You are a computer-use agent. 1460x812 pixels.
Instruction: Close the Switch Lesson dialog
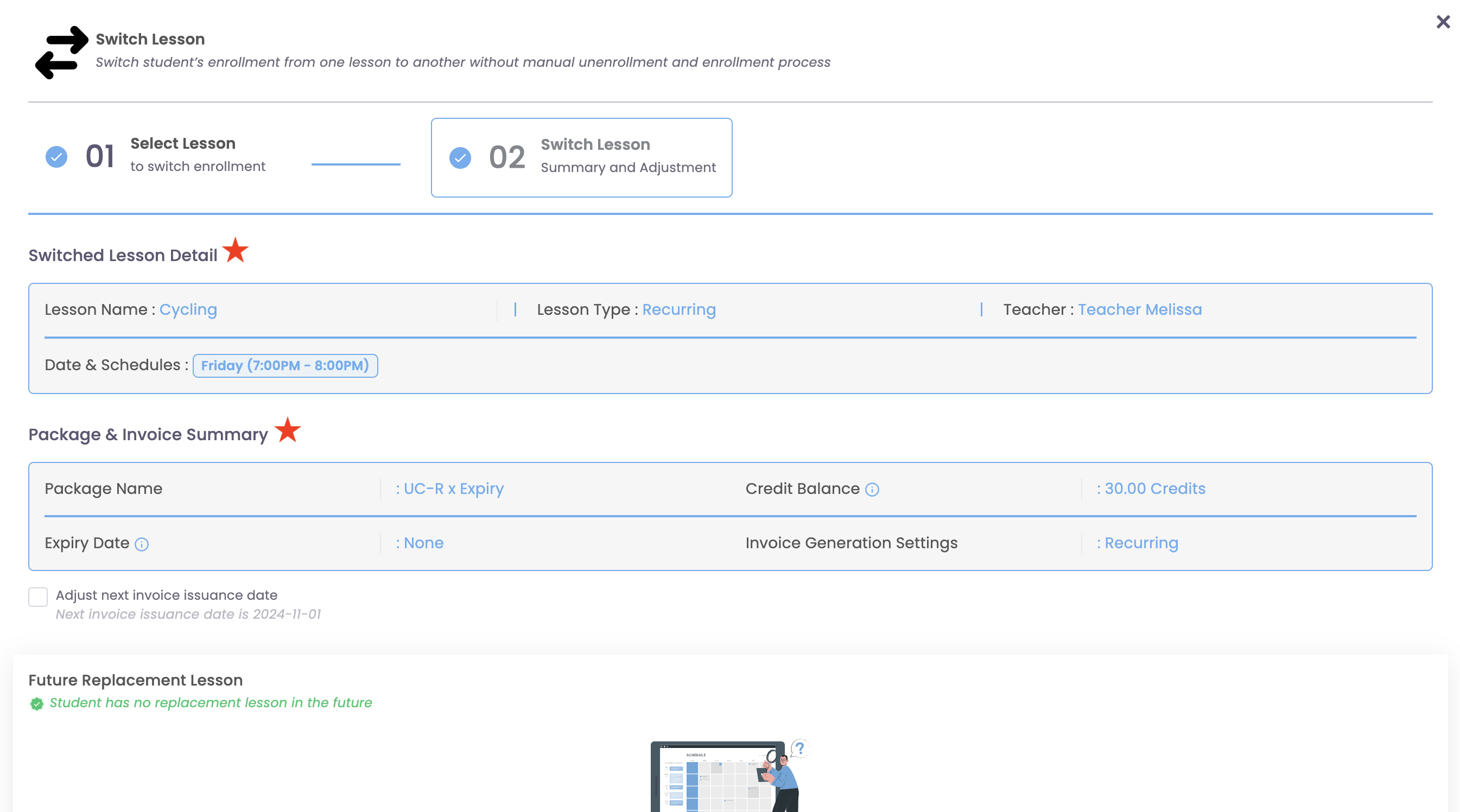coord(1443,22)
